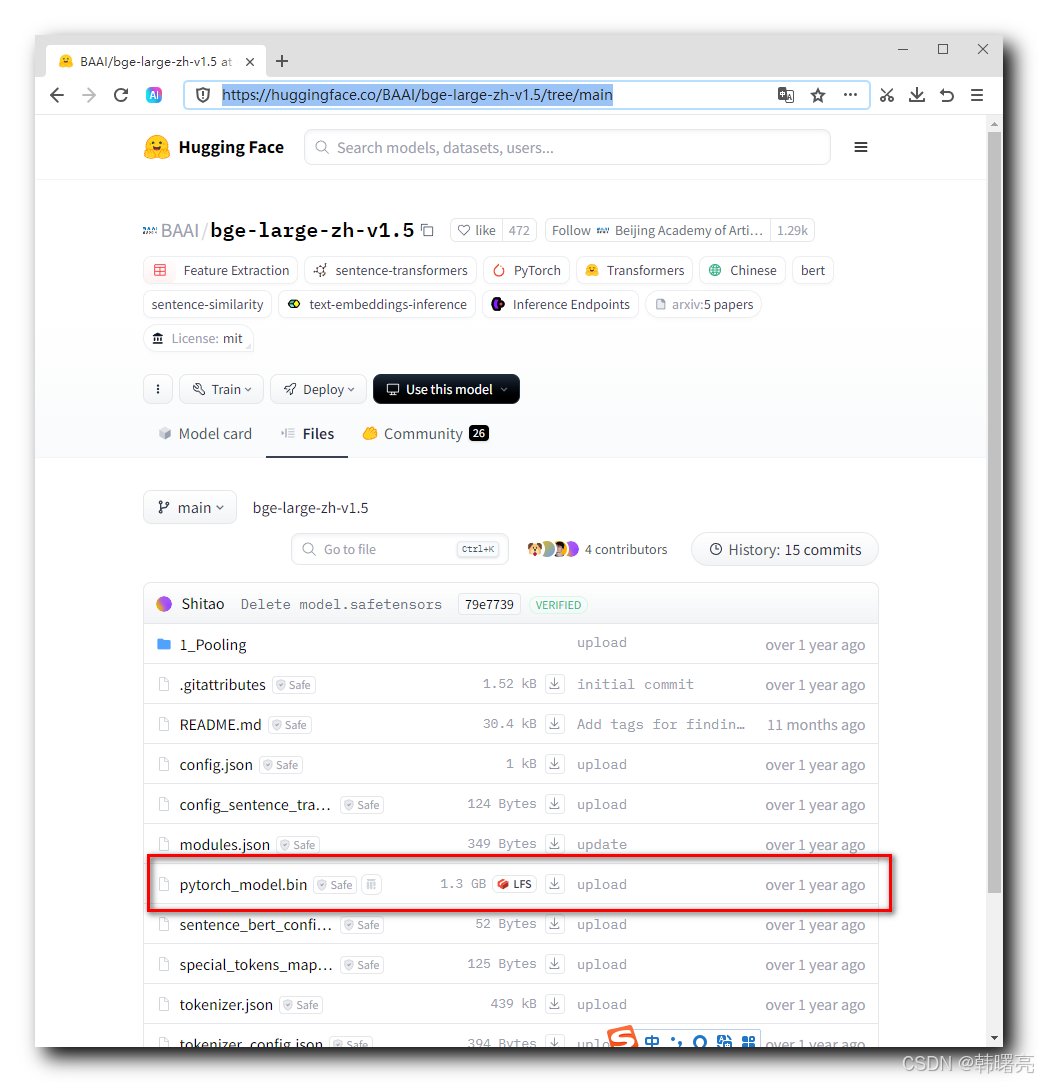Viewport: 1038px width, 1082px height.
Task: Click the LFS badge on pytorch_model.bin
Action: (x=515, y=885)
